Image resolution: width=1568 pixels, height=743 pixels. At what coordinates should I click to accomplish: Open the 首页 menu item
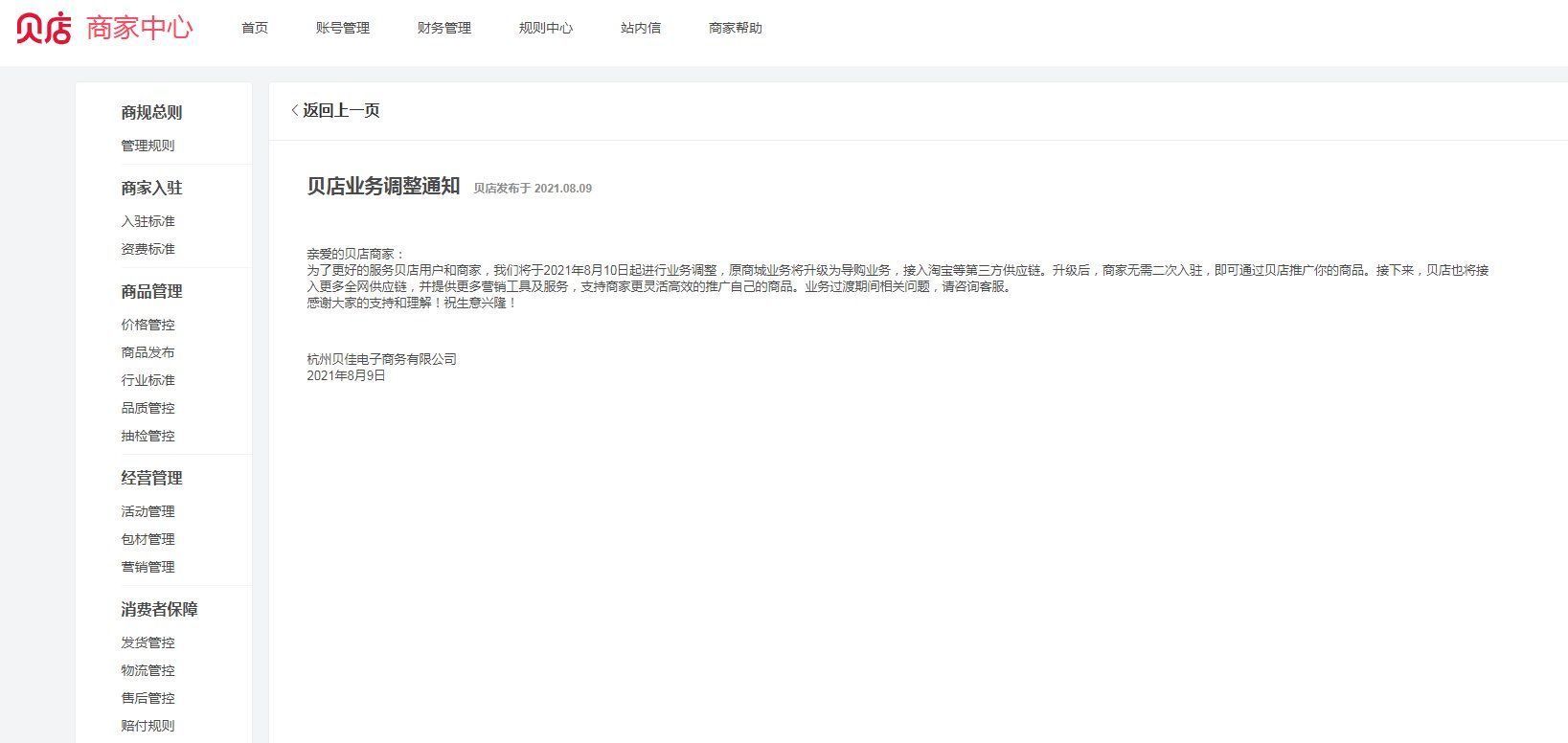tap(255, 28)
